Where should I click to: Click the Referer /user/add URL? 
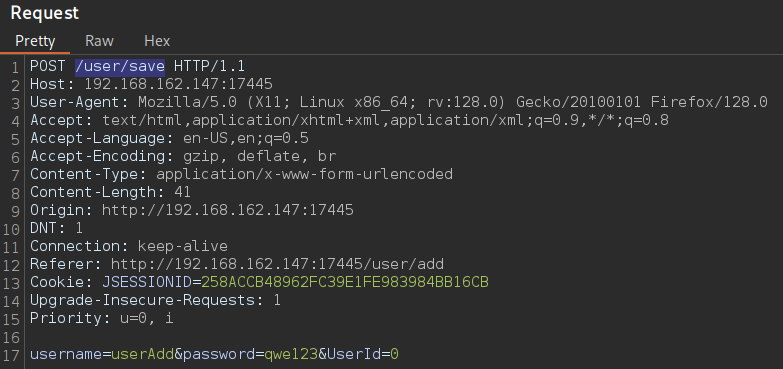point(277,264)
